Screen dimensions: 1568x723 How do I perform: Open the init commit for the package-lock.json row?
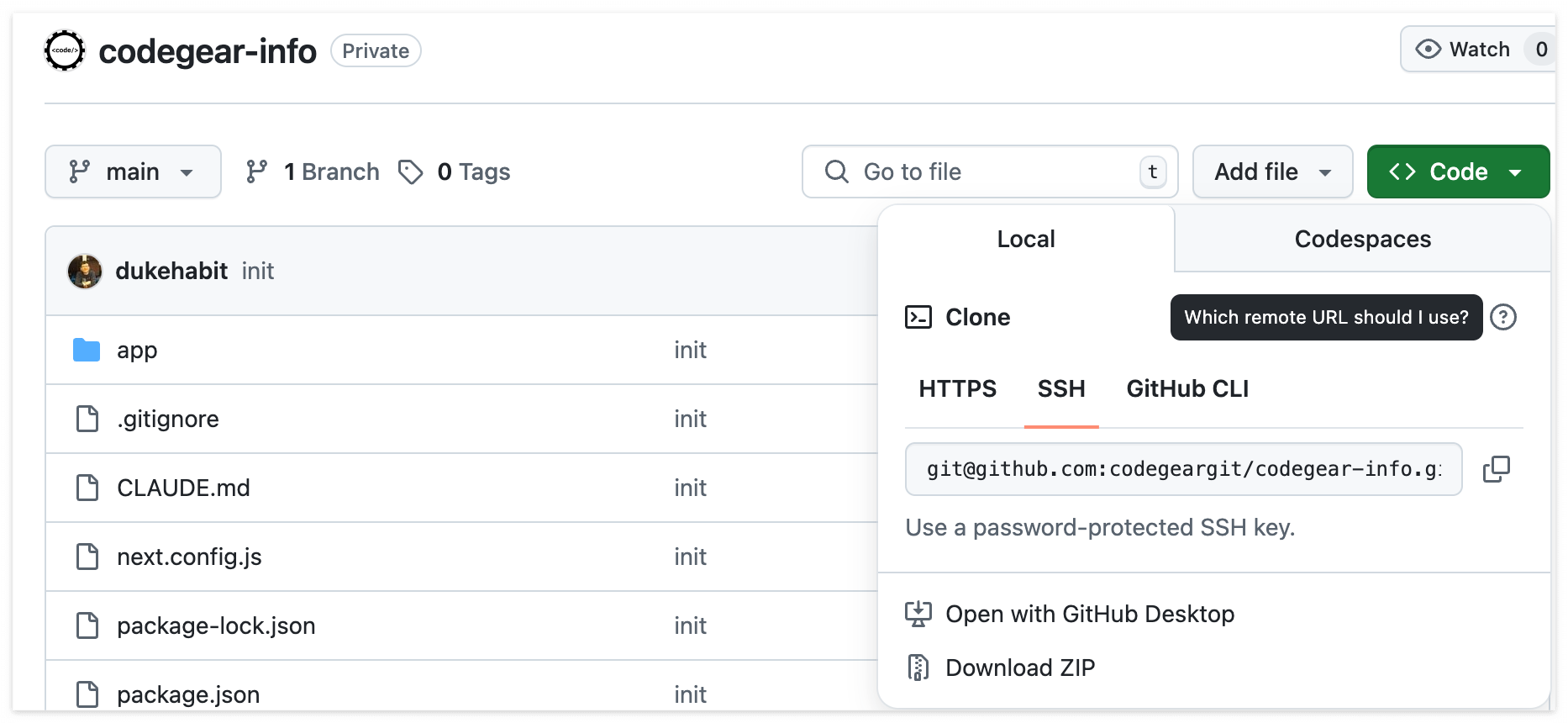coord(690,625)
